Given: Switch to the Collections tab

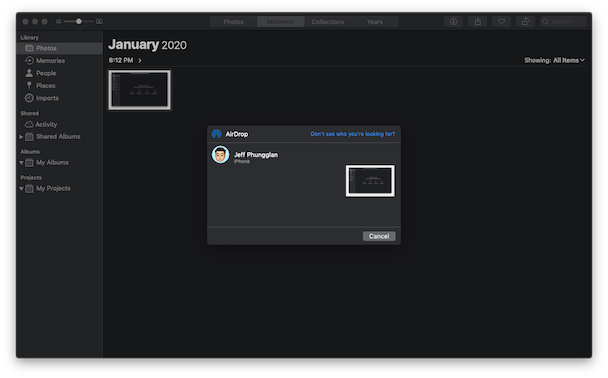Looking at the screenshot, I should 328,22.
